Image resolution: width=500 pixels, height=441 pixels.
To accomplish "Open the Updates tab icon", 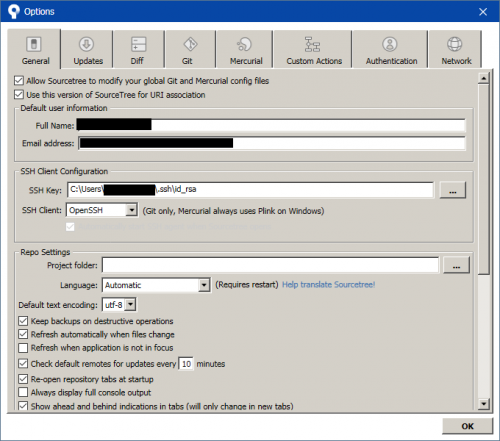I will (86, 44).
